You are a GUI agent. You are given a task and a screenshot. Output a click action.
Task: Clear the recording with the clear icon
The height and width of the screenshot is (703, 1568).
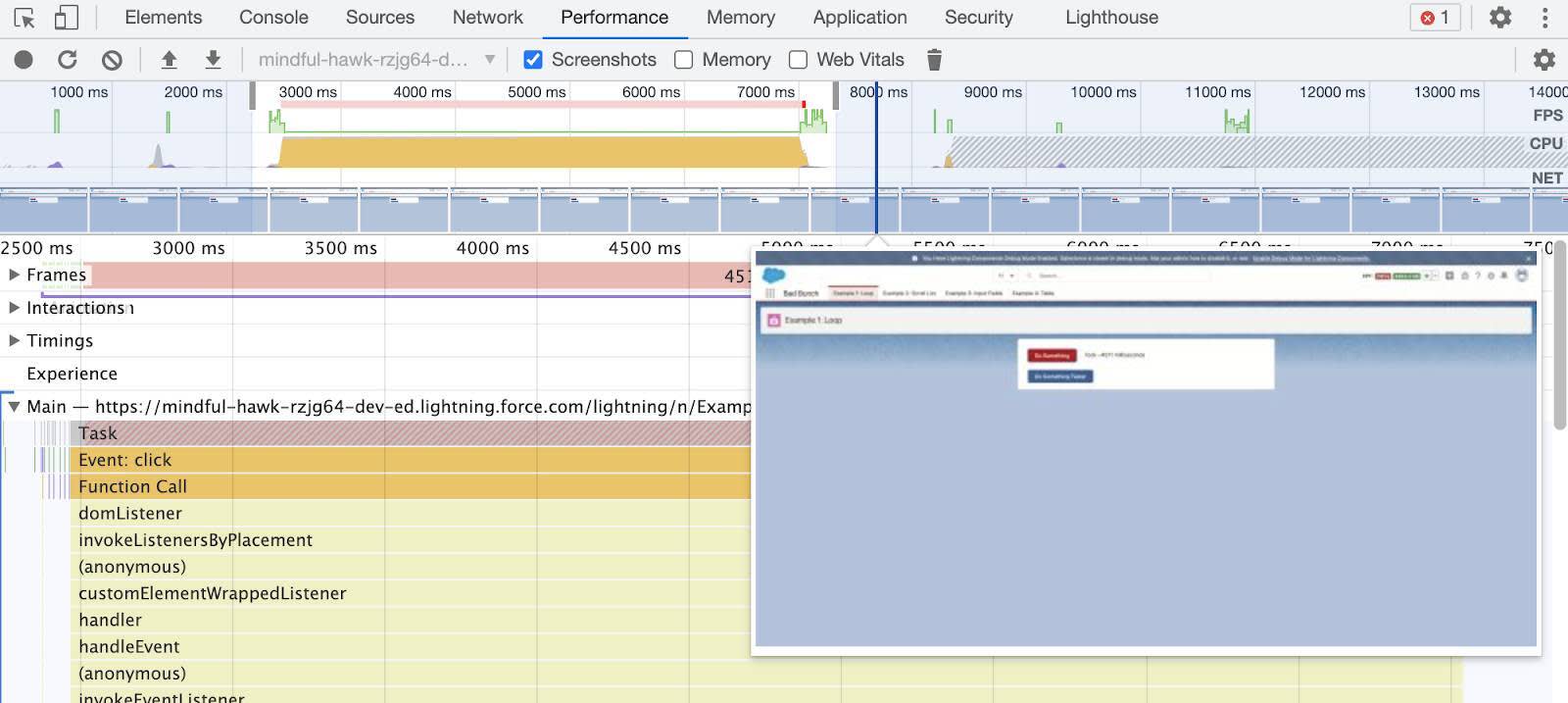(112, 60)
